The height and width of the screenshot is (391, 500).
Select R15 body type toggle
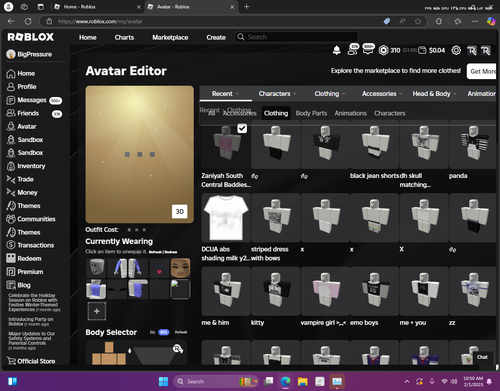(164, 332)
